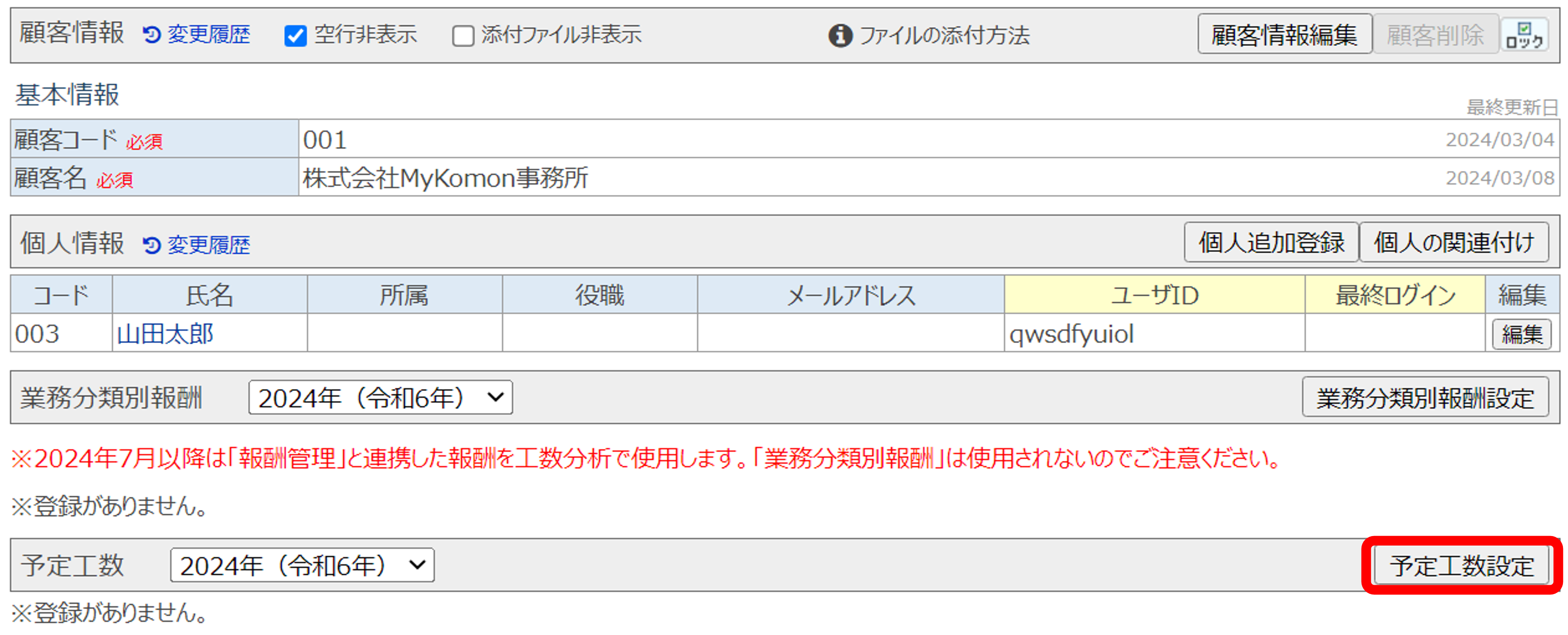The image size is (1568, 635).
Task: Open the 山田太郎 name link
Action: coord(165,334)
